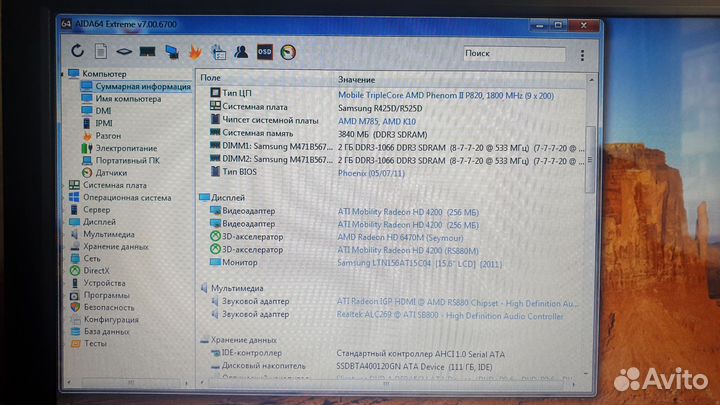720x405 pixels.
Task: Select DirectX in the tree
Action: (x=96, y=271)
